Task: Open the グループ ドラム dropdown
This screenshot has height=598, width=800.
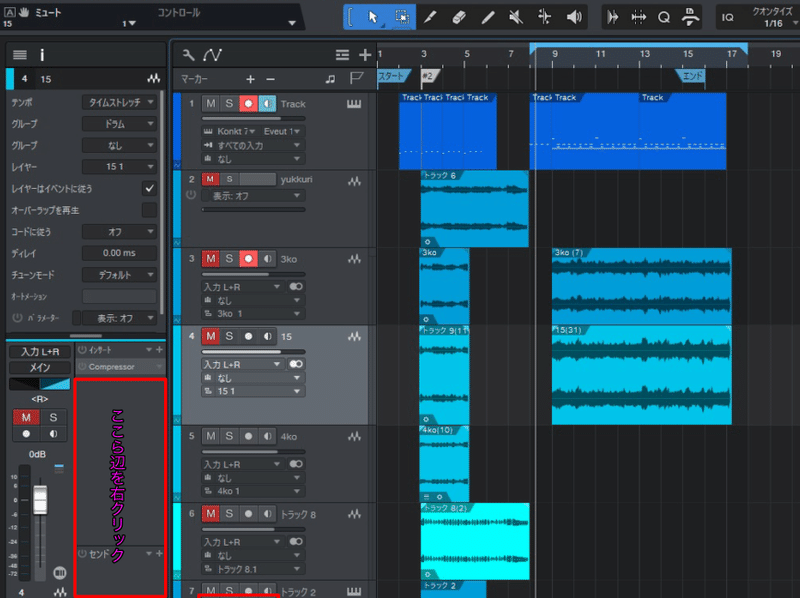Action: pyautogui.click(x=119, y=124)
